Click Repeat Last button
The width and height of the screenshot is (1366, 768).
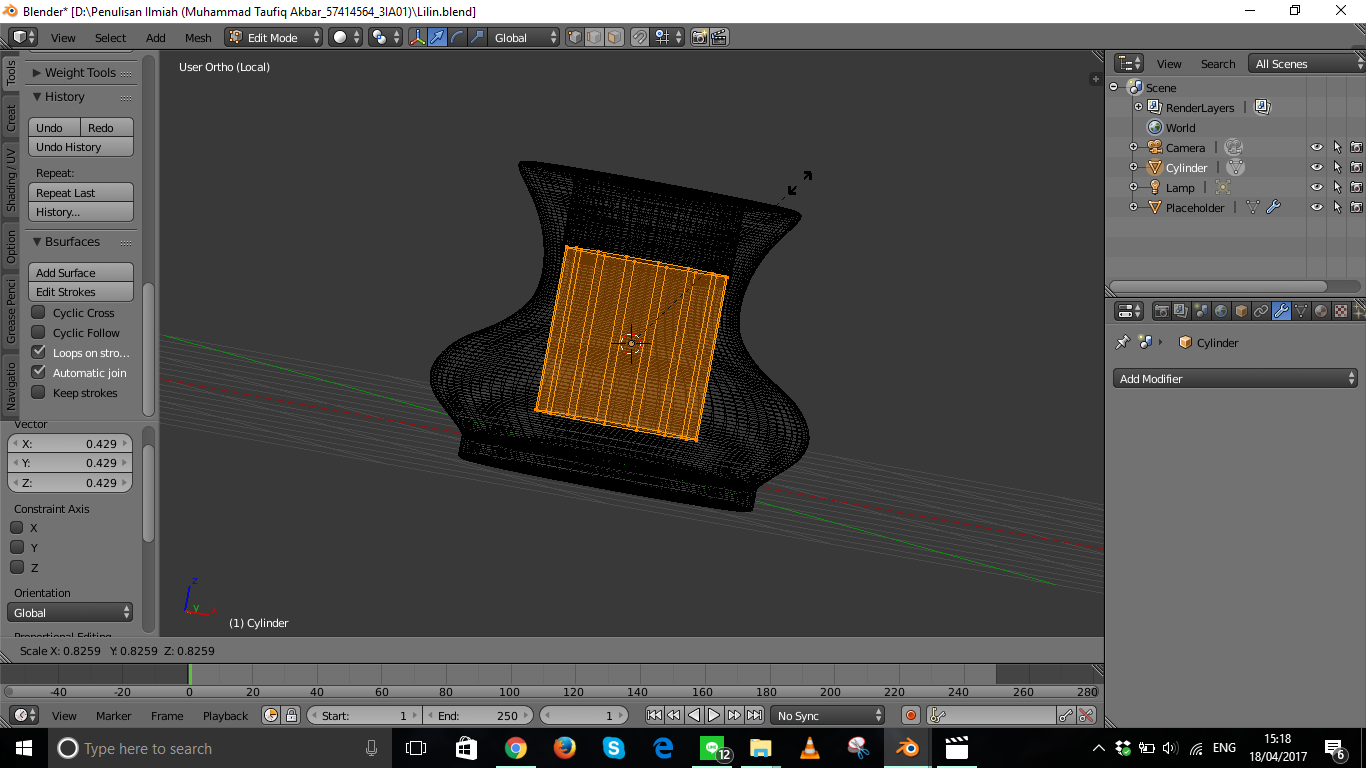point(81,192)
